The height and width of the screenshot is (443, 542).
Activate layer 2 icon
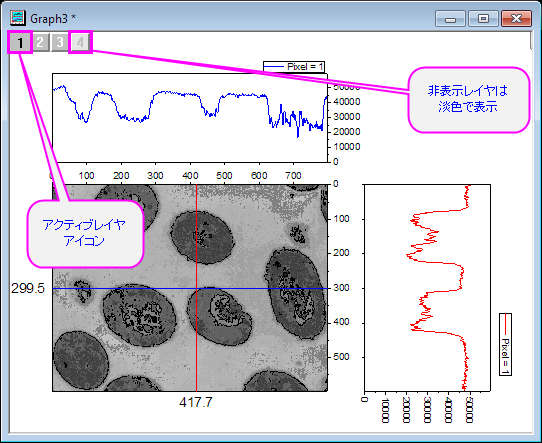coord(40,43)
